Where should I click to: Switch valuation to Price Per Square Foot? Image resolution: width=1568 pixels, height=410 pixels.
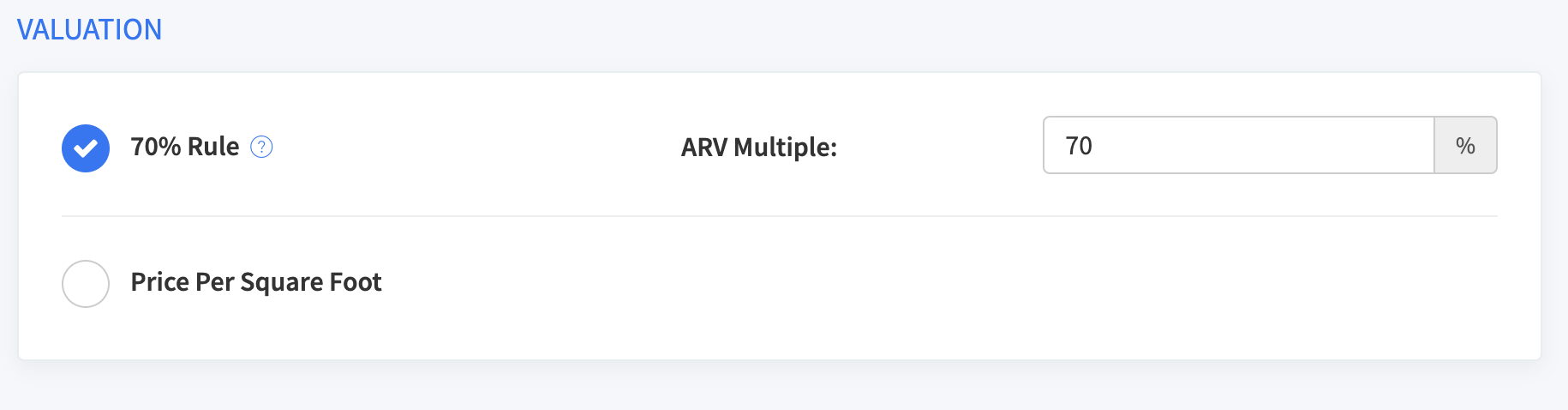[86, 284]
